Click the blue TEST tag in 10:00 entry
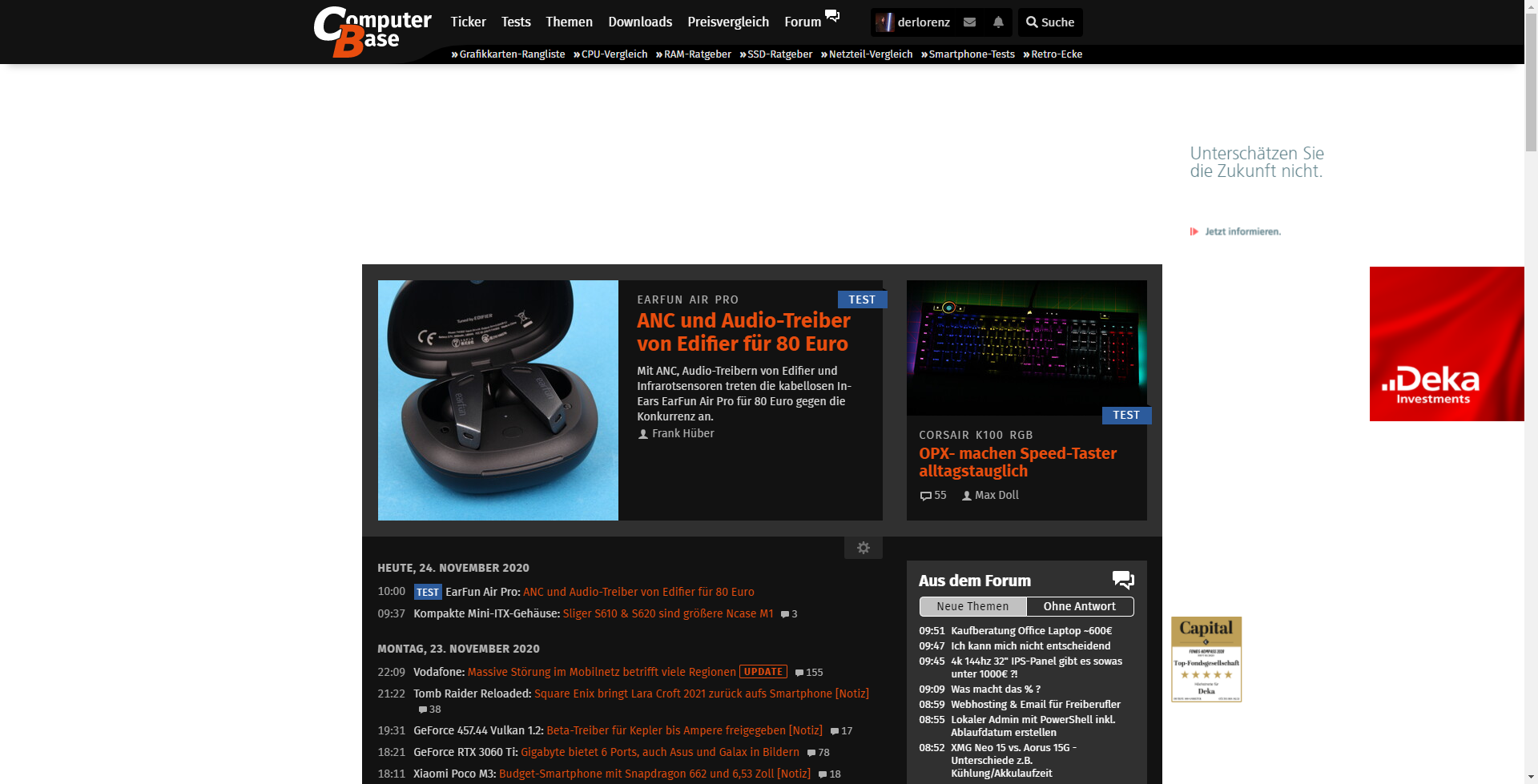The width and height of the screenshot is (1538, 784). (428, 593)
